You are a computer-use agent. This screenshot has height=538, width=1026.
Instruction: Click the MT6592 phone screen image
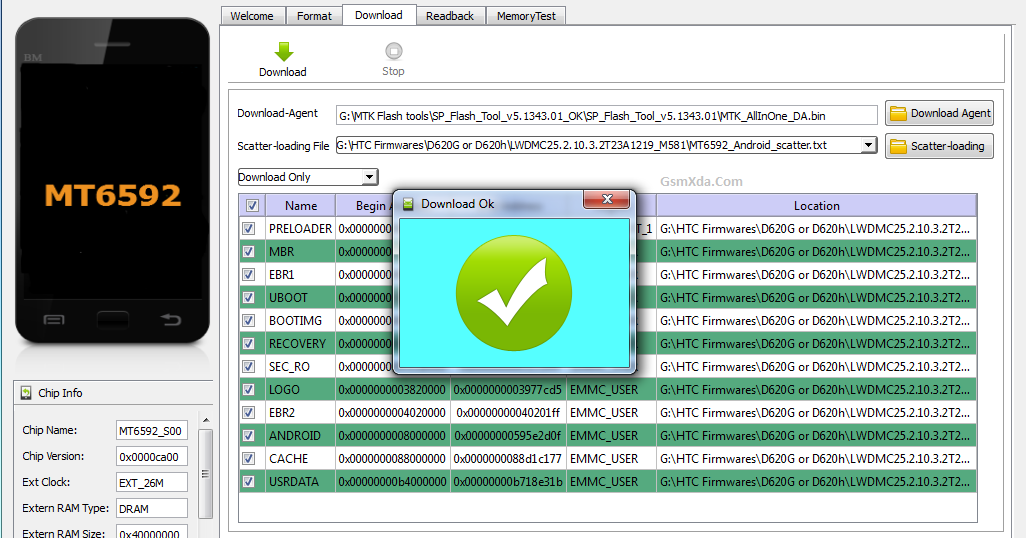(113, 182)
